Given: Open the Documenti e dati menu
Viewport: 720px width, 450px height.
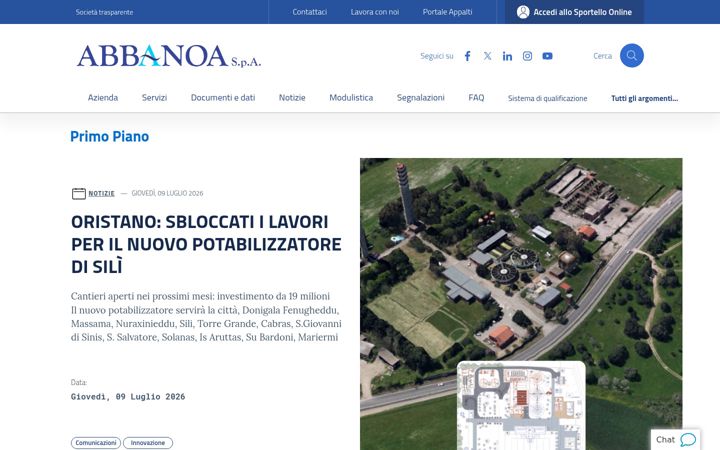Looking at the screenshot, I should pos(223,98).
